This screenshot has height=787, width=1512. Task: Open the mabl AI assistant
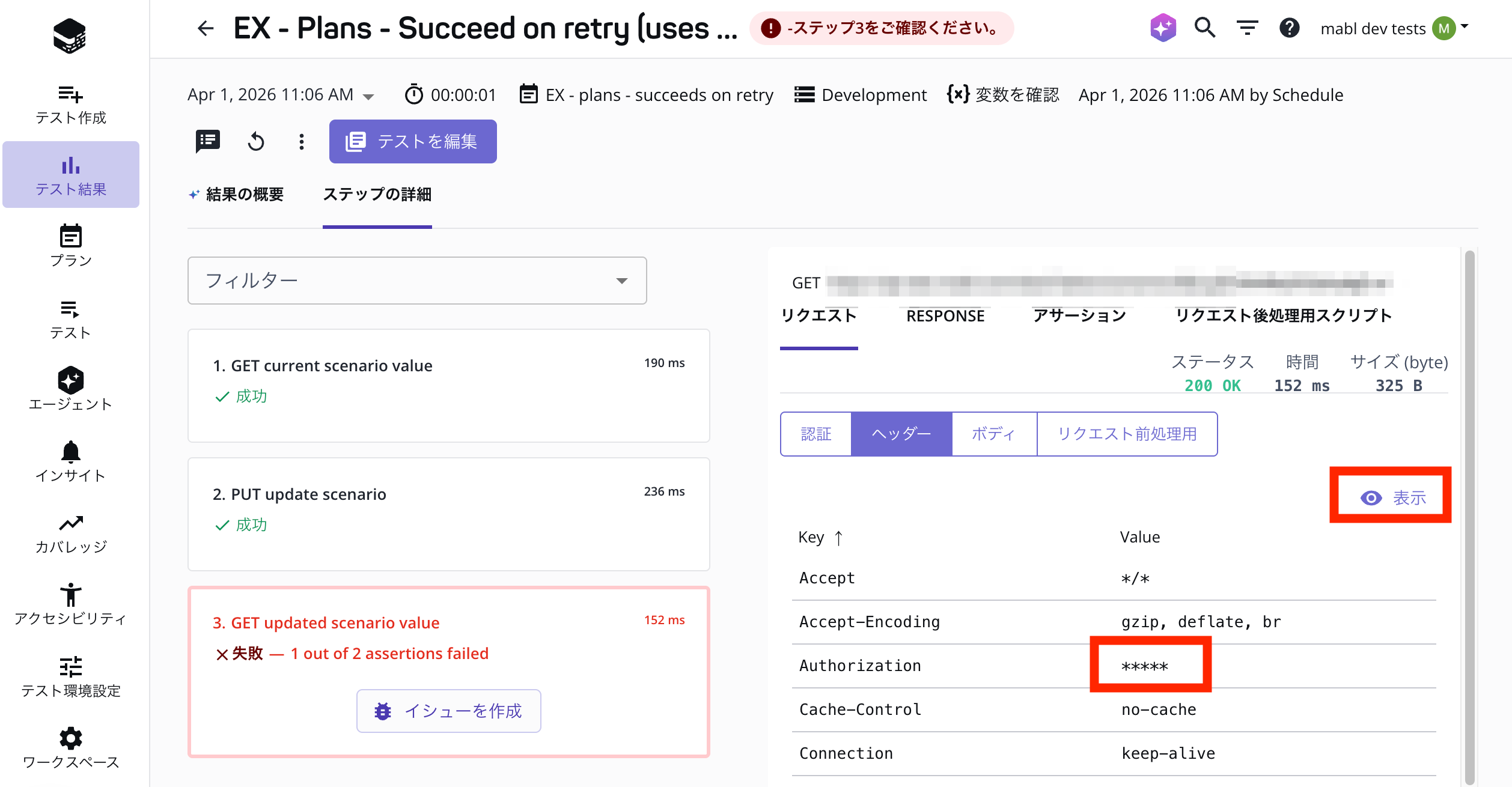point(1162,28)
